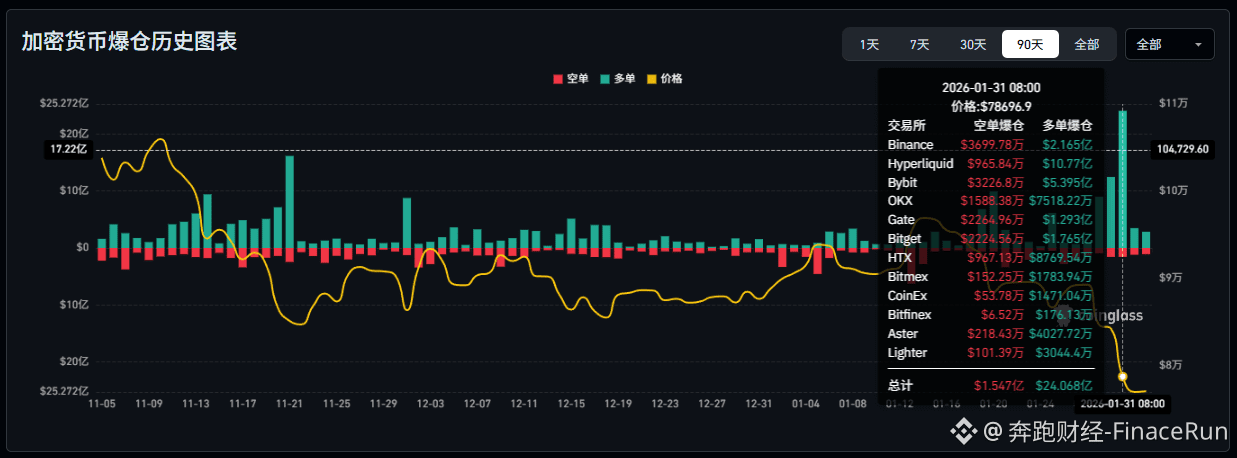Click the HTX row in tooltip

tap(990, 258)
